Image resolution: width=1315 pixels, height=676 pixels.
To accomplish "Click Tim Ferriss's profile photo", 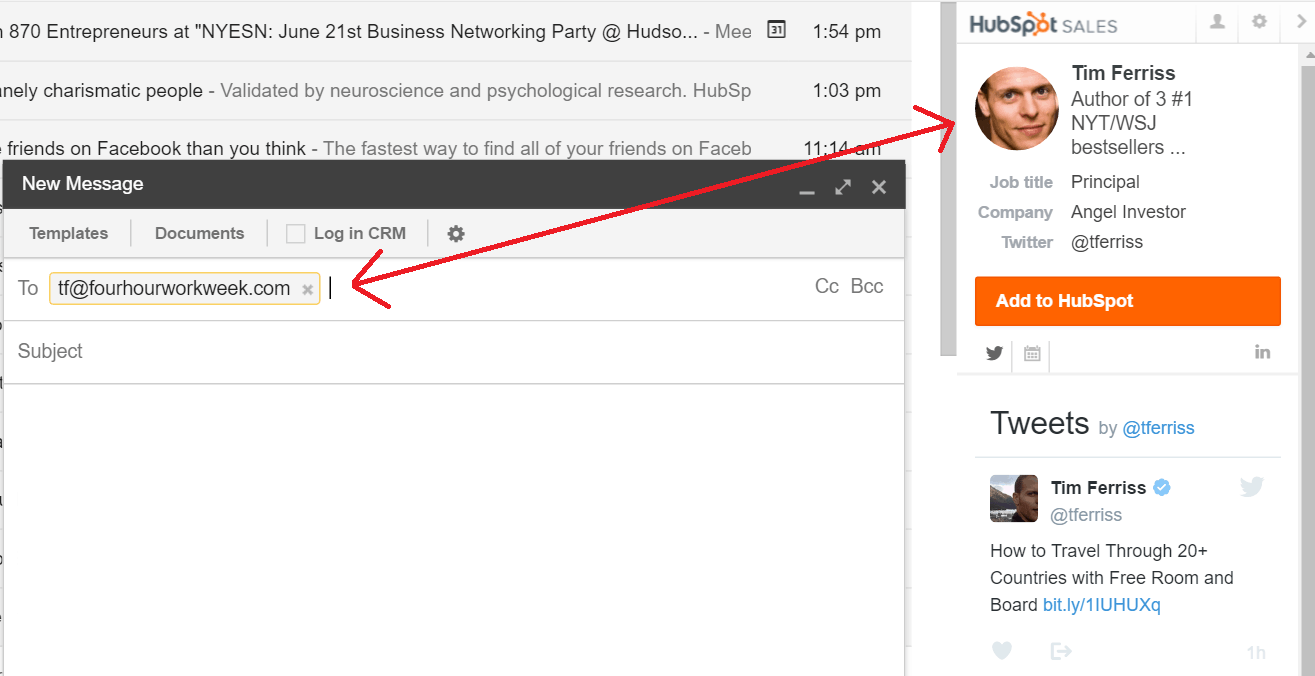I will [x=1017, y=108].
